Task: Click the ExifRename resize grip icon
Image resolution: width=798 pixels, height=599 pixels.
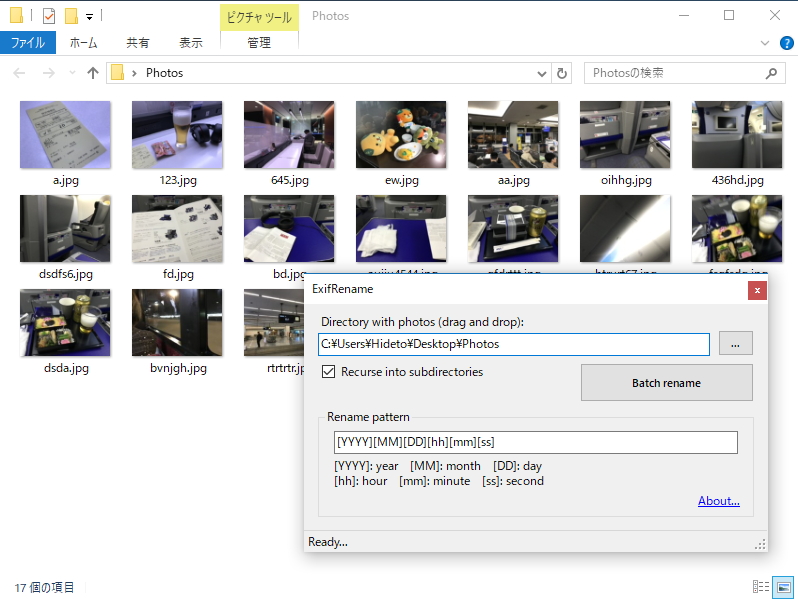Action: point(760,545)
